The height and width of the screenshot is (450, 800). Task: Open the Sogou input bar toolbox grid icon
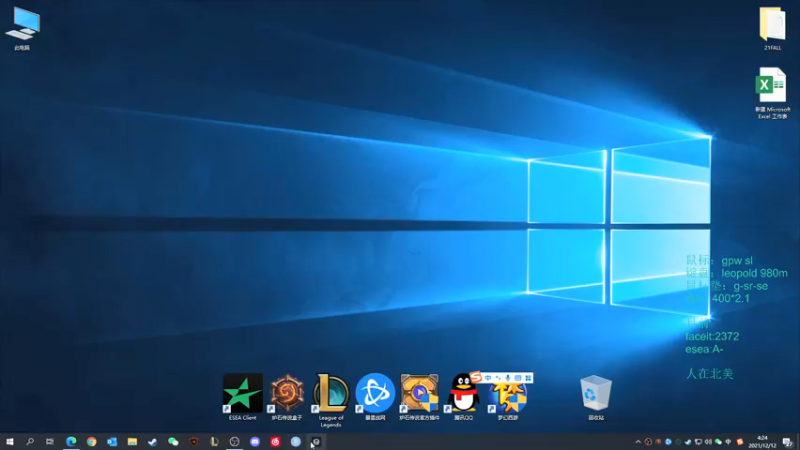[x=528, y=378]
